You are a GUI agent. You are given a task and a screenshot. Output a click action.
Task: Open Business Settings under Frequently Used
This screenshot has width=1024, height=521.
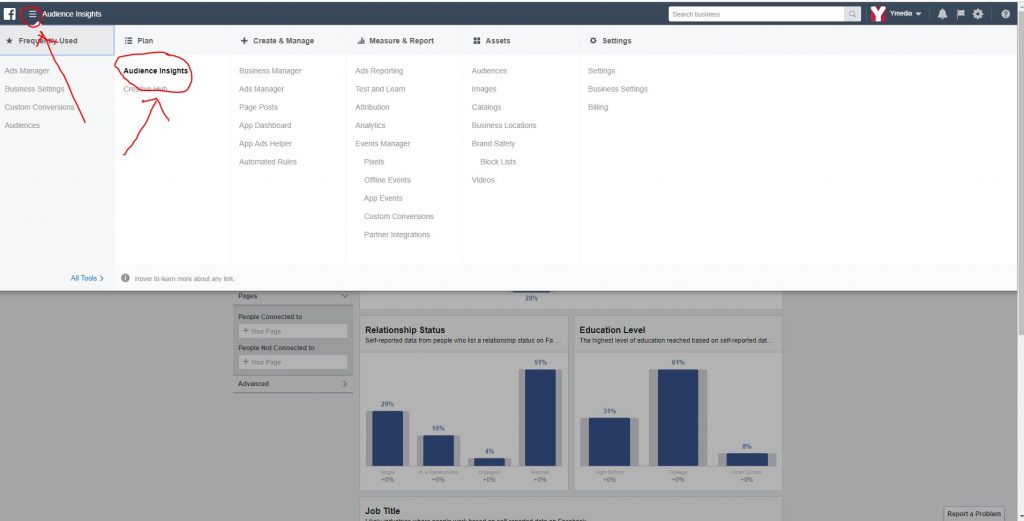(35, 89)
